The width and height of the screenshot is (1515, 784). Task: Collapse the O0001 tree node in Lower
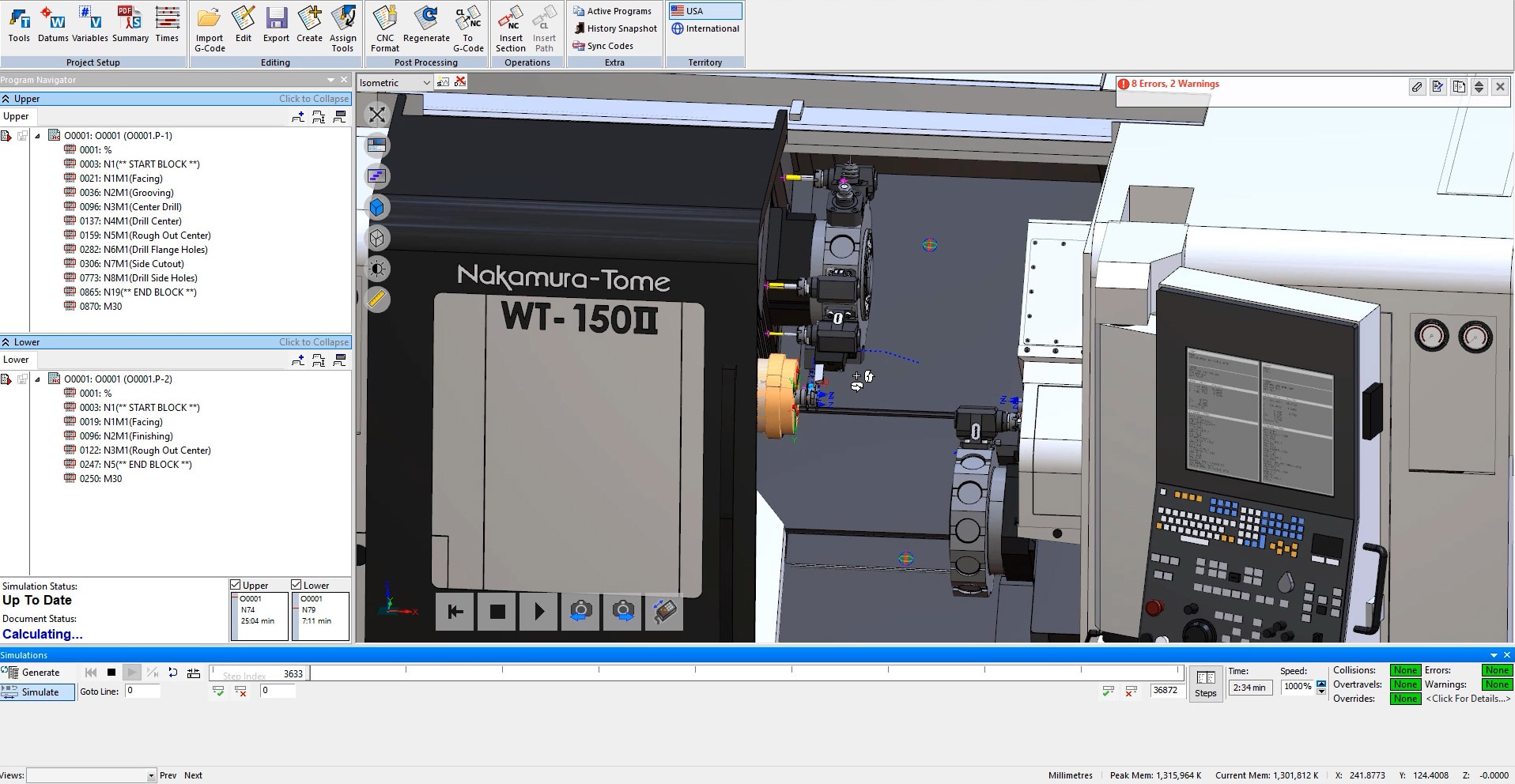pyautogui.click(x=38, y=379)
